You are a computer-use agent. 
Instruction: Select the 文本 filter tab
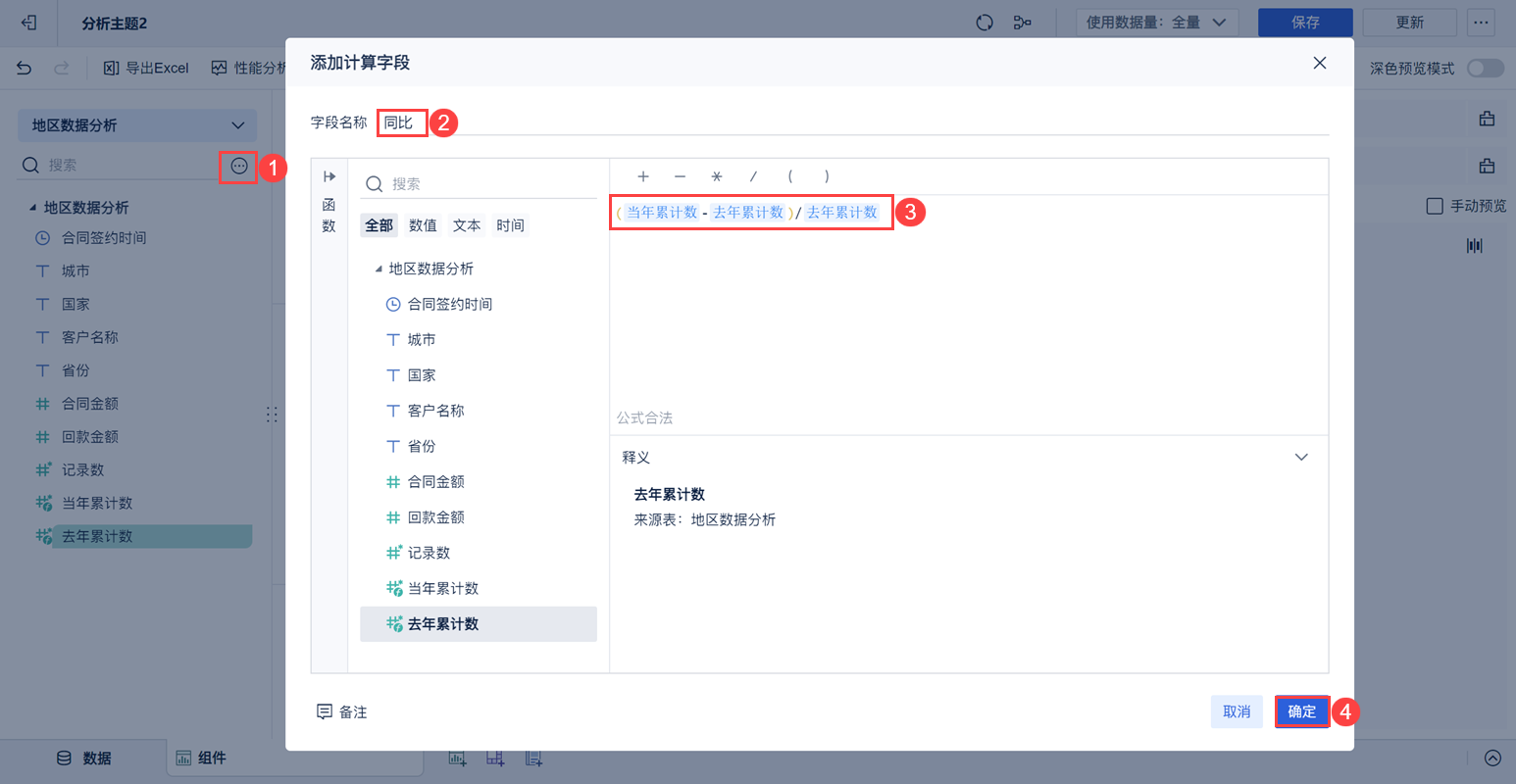pyautogui.click(x=467, y=225)
